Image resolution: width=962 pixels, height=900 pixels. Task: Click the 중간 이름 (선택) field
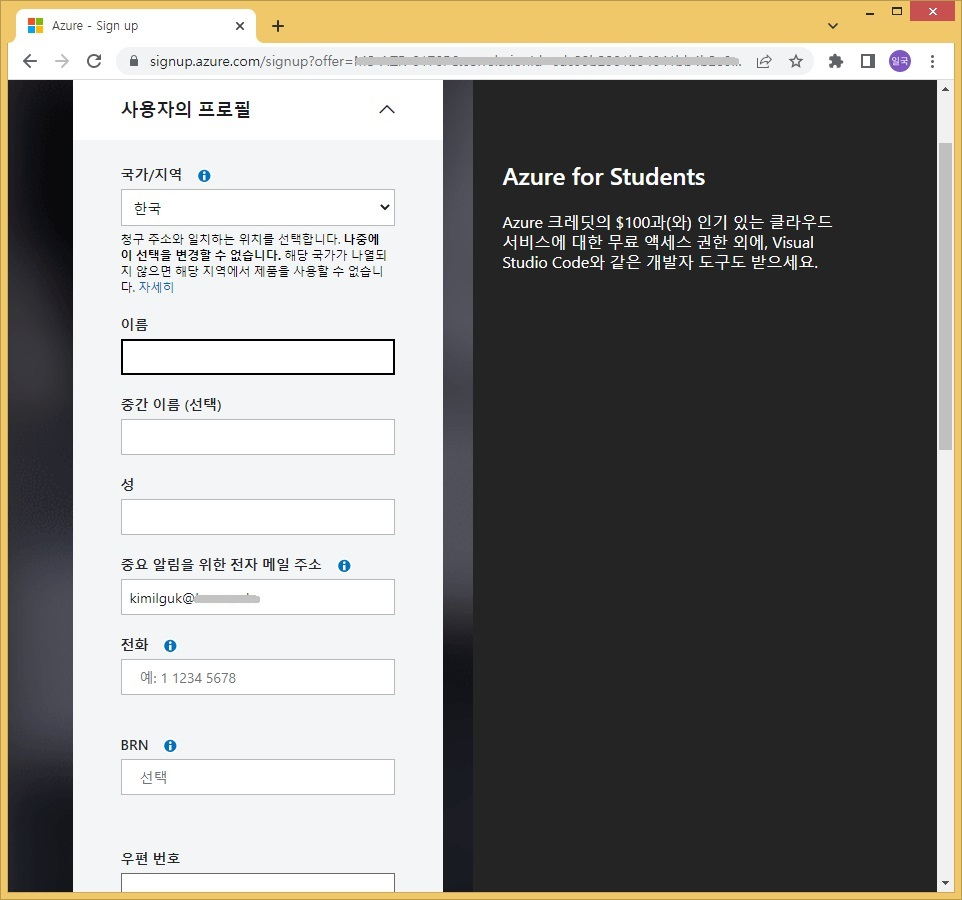258,437
